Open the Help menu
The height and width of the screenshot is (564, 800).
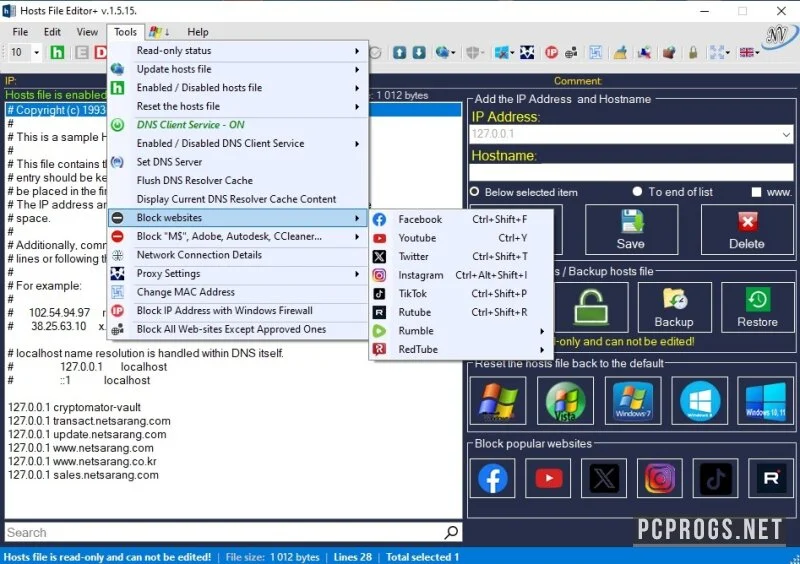[x=198, y=32]
